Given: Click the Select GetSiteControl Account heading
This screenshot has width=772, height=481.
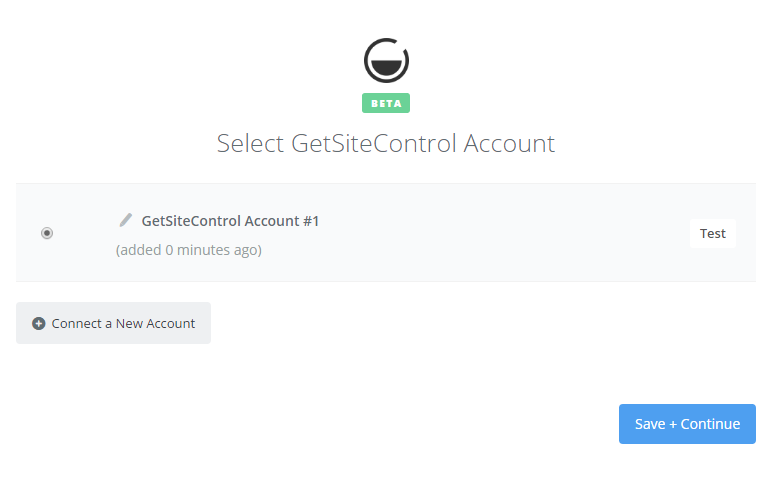Looking at the screenshot, I should click(x=386, y=143).
